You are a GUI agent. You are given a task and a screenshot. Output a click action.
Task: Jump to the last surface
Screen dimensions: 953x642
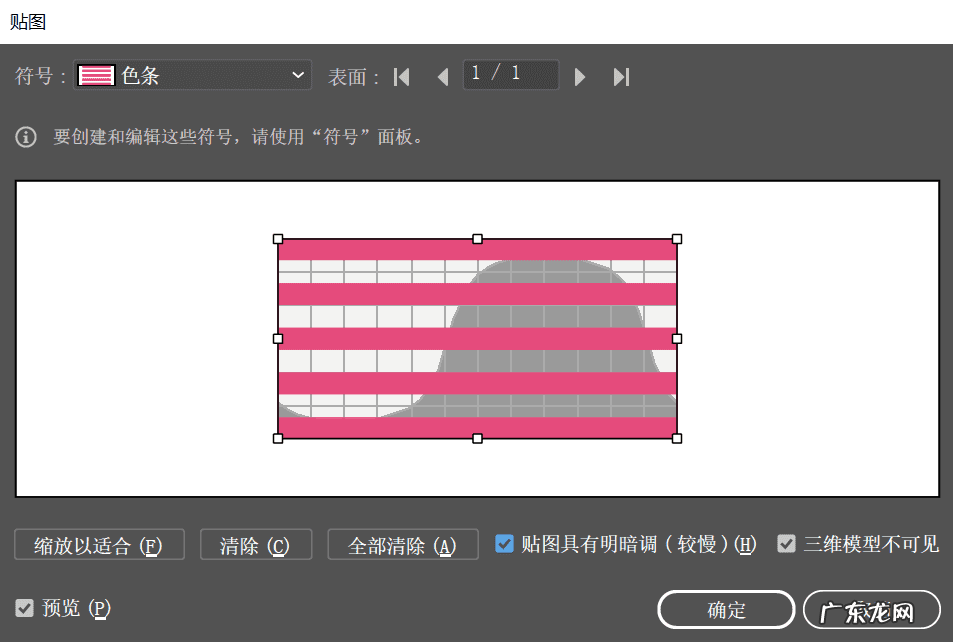[621, 75]
